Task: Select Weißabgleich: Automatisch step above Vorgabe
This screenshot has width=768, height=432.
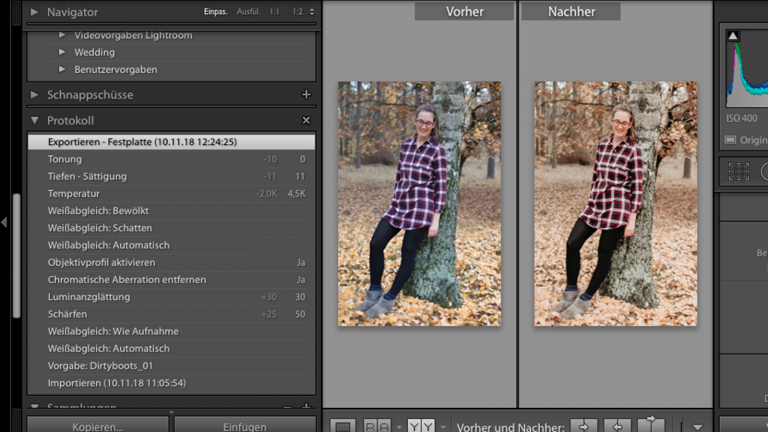Action: (x=171, y=349)
